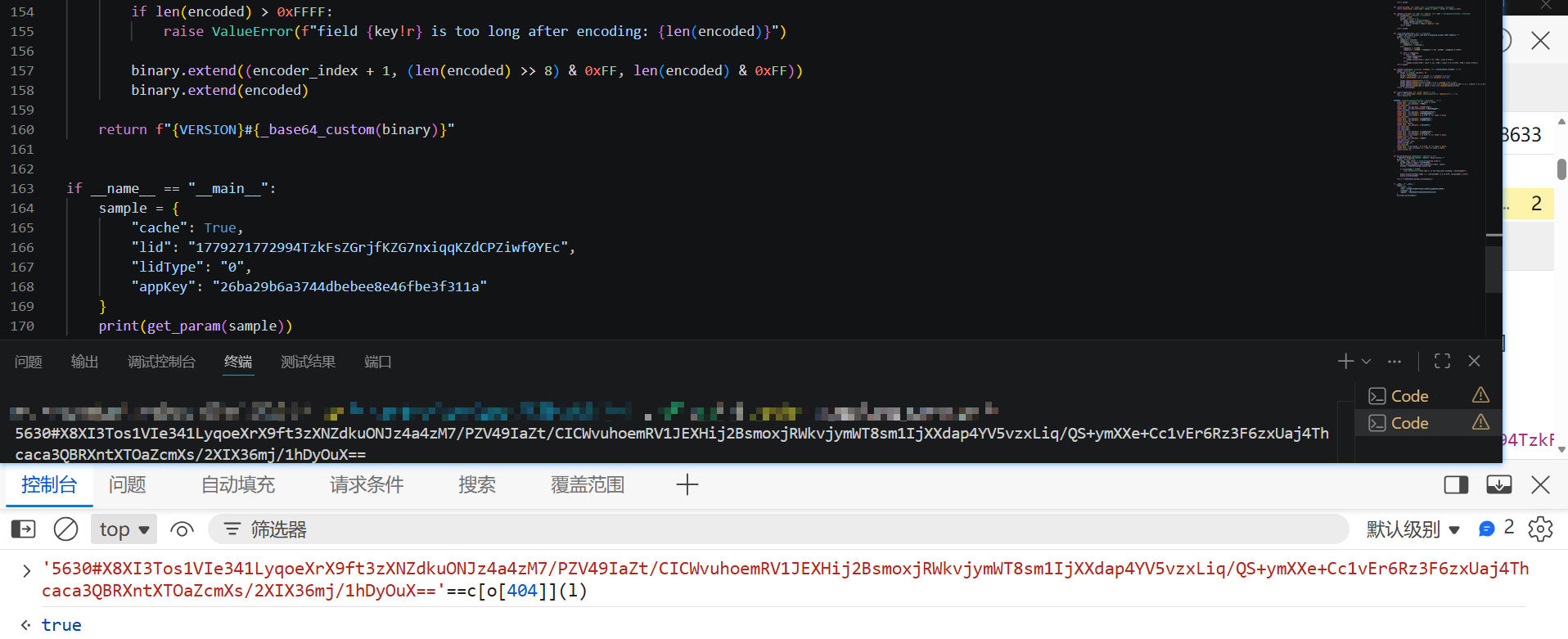Clear the DevTools console
This screenshot has height=639, width=1568.
pos(65,529)
